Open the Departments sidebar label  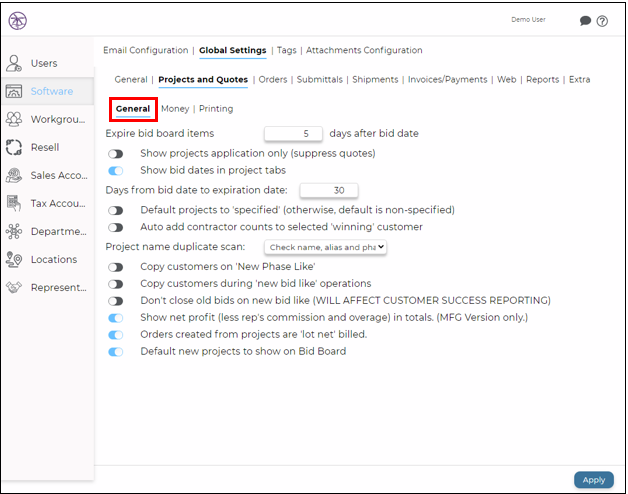tap(59, 232)
